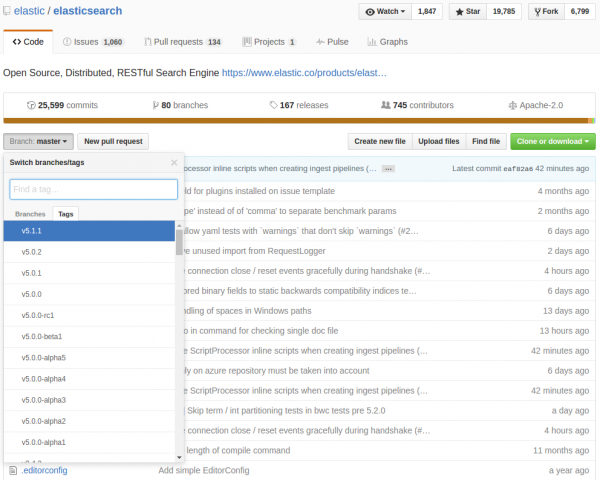Click the .editorconfig file icon
Image resolution: width=600 pixels, height=480 pixels.
[13, 470]
